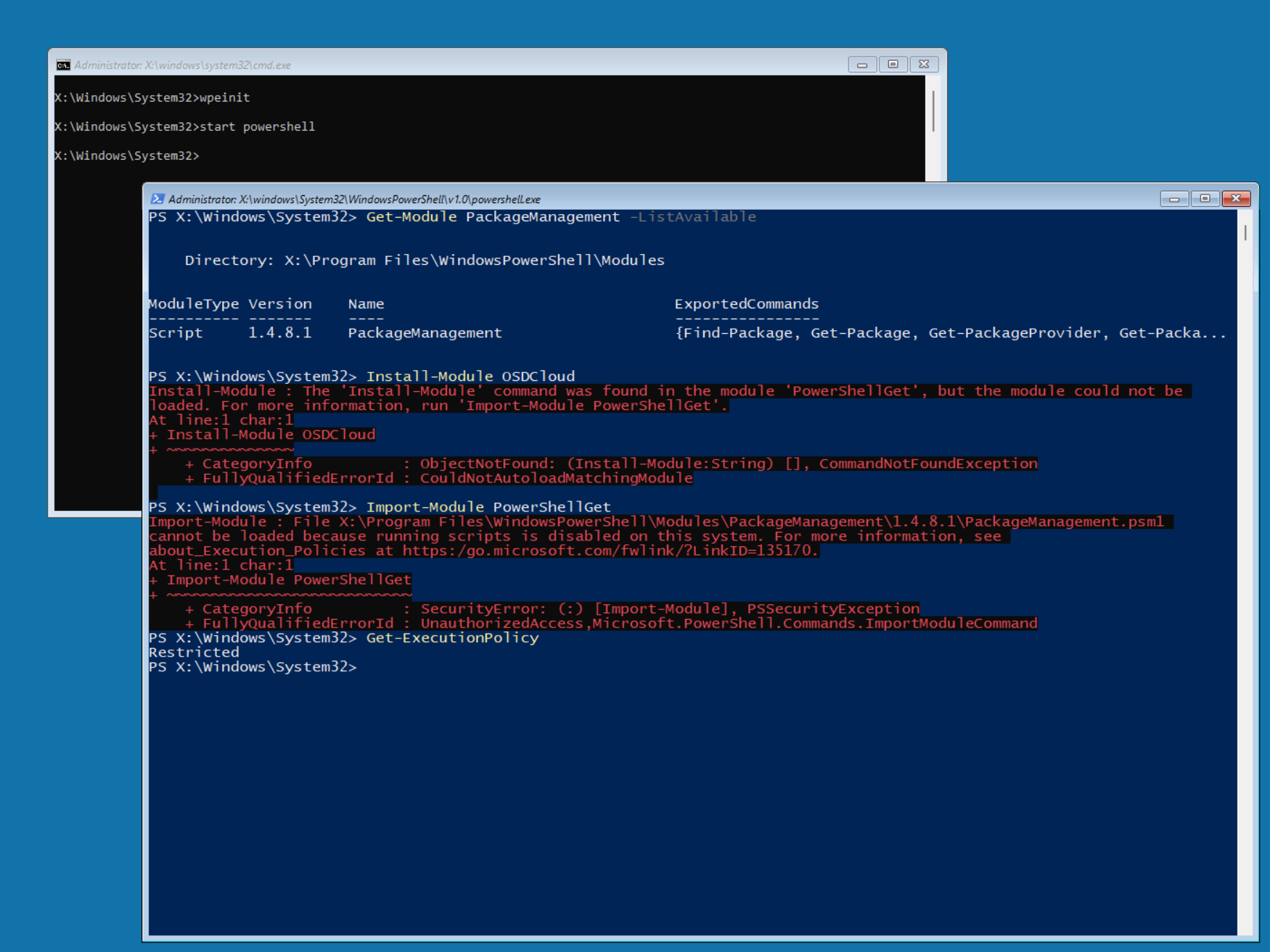Click the 'Get-ExecutionPolicy' command text

pos(452,638)
